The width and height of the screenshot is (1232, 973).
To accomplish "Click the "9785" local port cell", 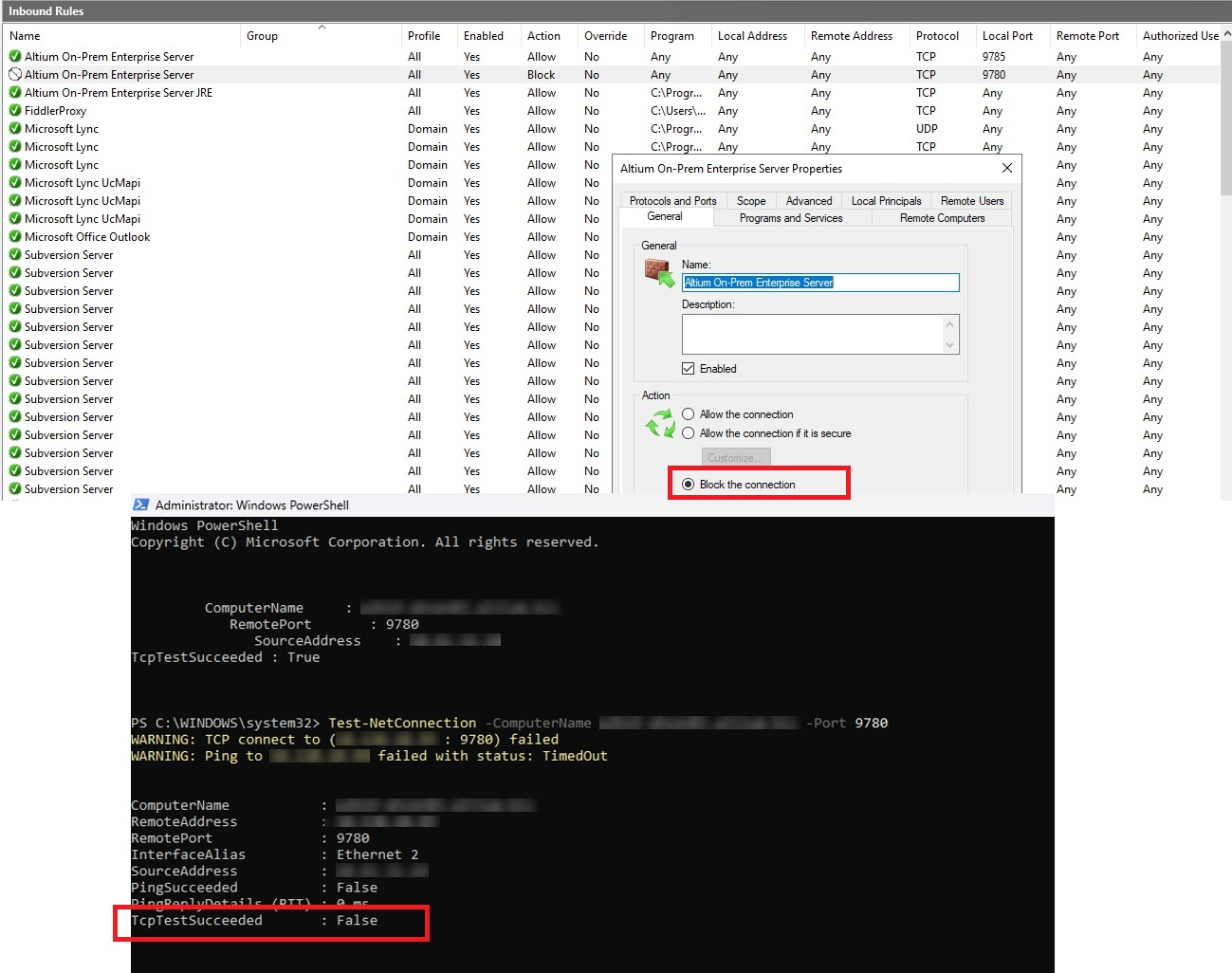I will [x=994, y=57].
